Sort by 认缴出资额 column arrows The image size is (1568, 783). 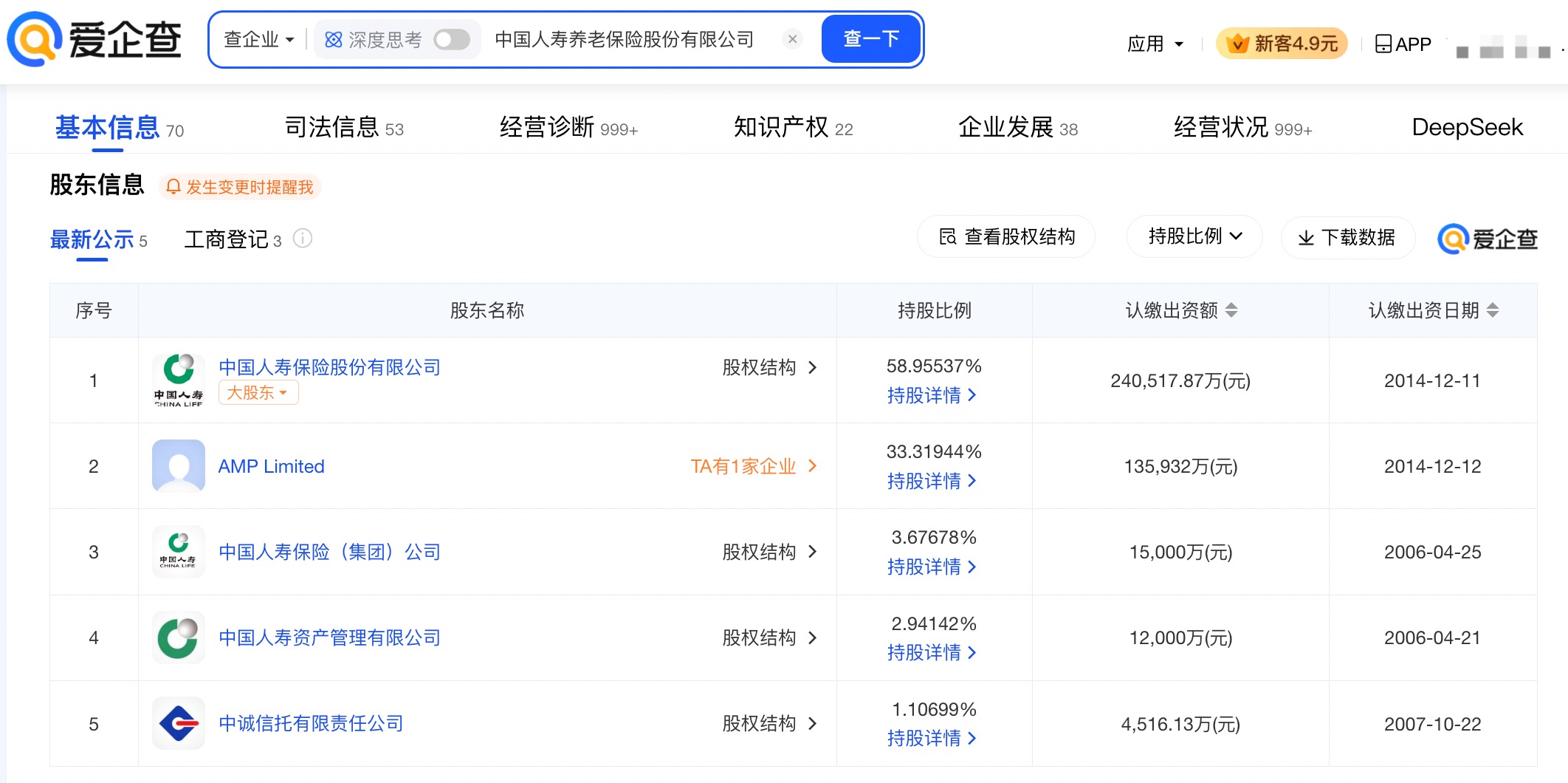pos(1231,310)
